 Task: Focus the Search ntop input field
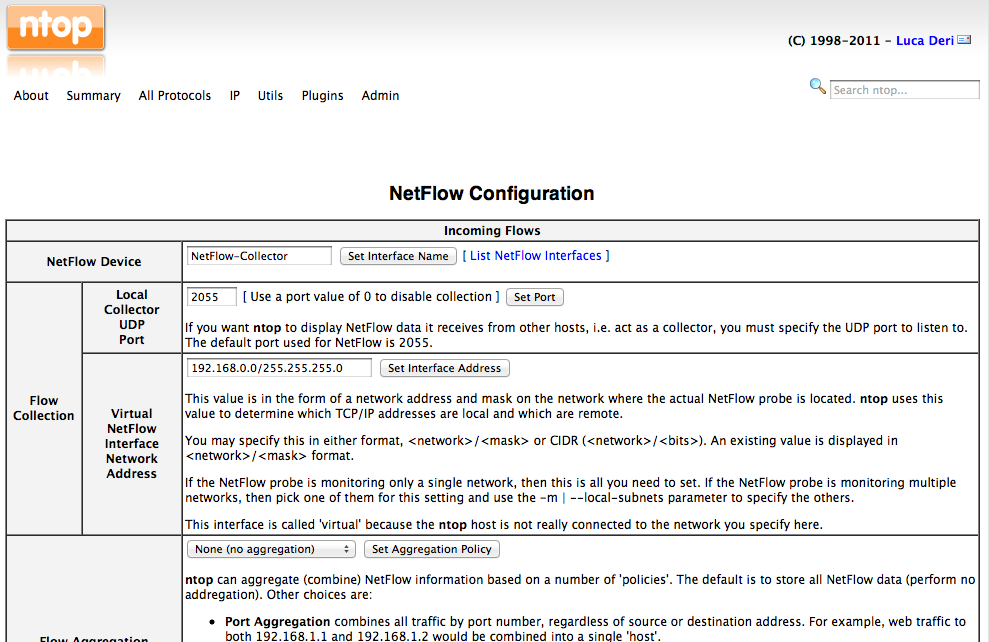coord(904,90)
